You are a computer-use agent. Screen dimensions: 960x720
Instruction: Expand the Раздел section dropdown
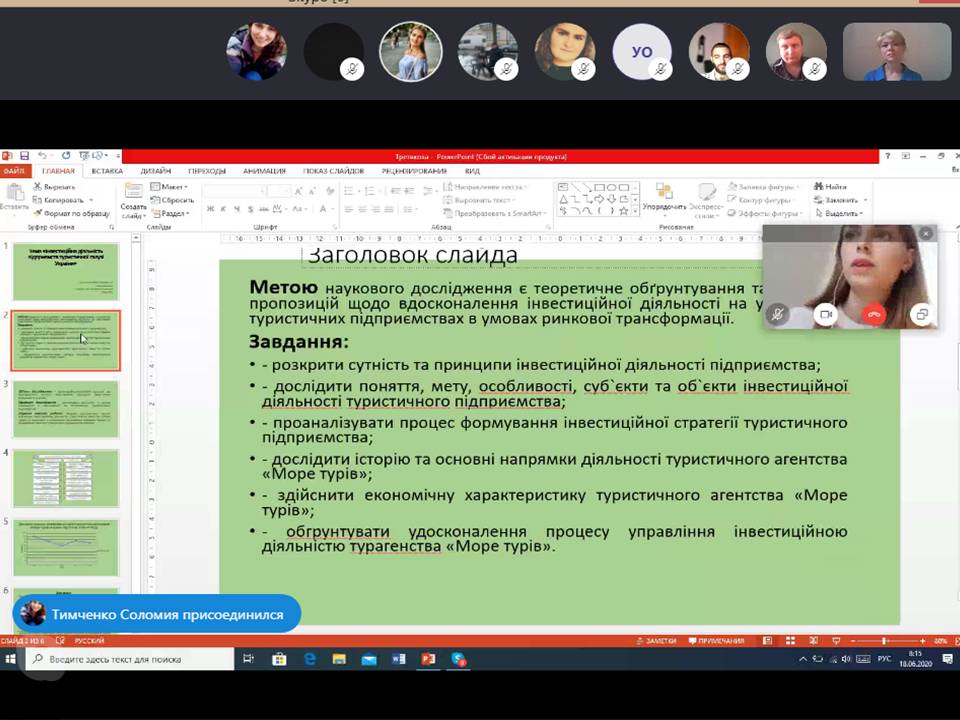tap(173, 213)
